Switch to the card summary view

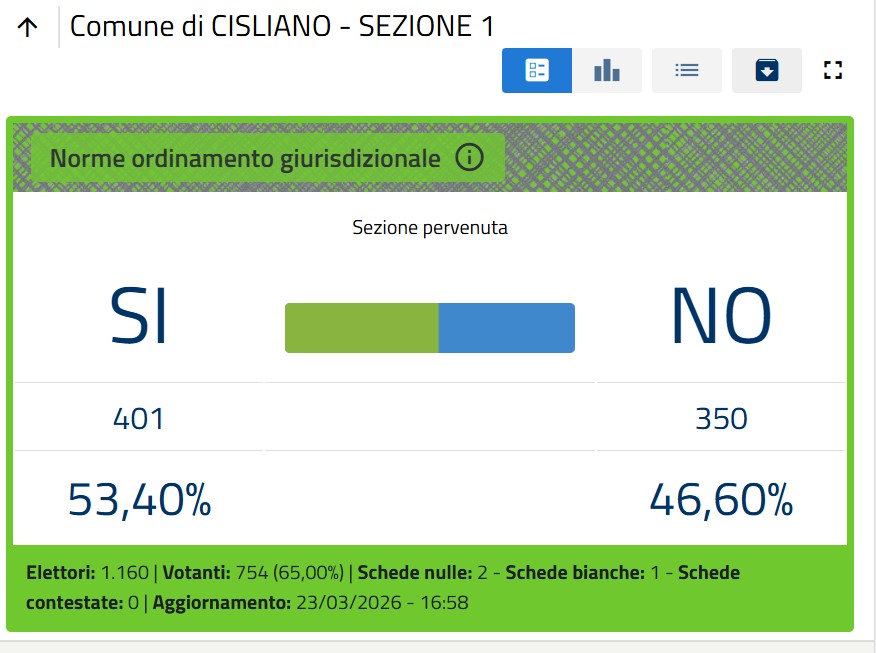537,70
